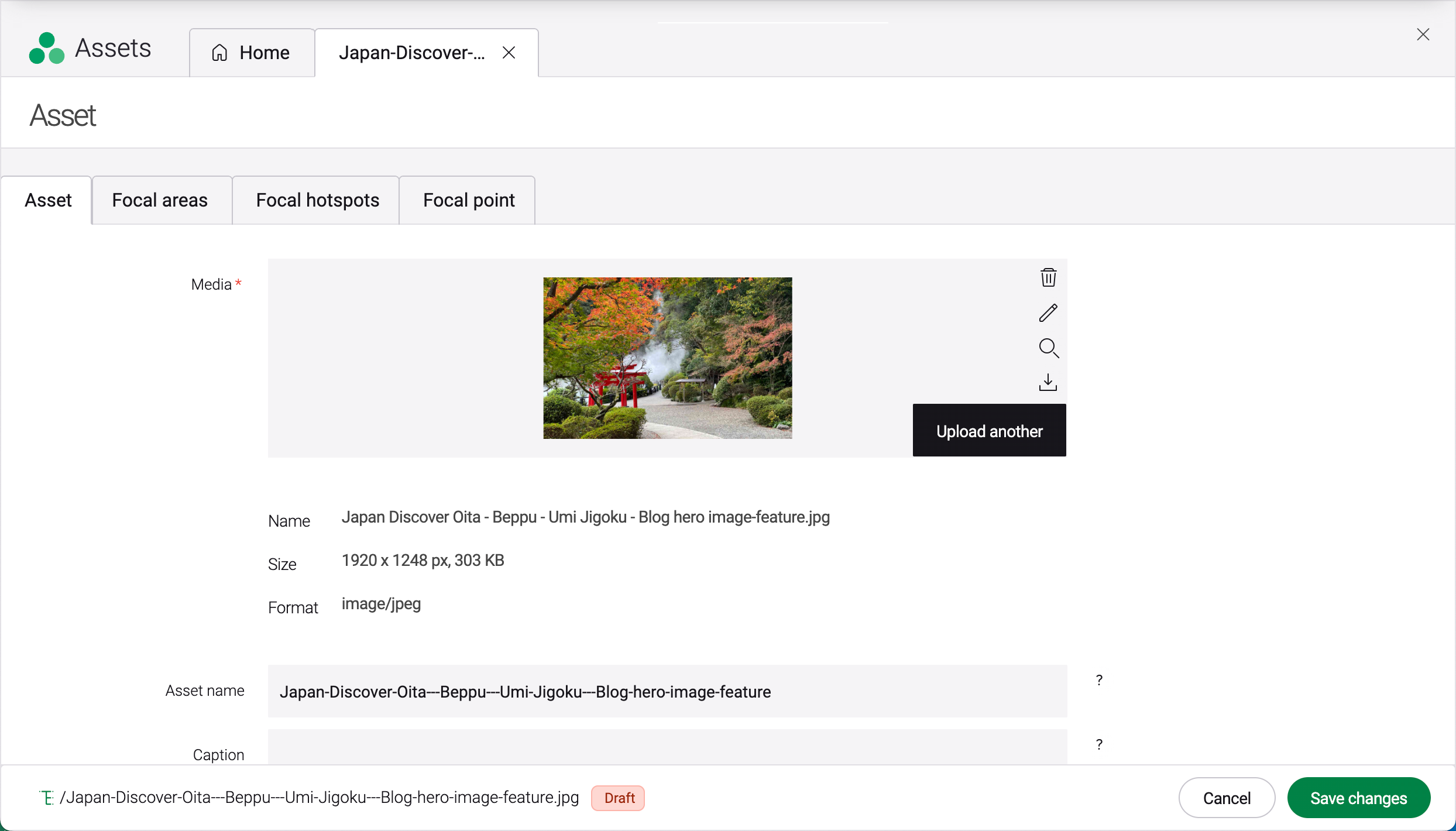Open the Focal hotspots tab
Screen dimensions: 1456x831
(317, 200)
